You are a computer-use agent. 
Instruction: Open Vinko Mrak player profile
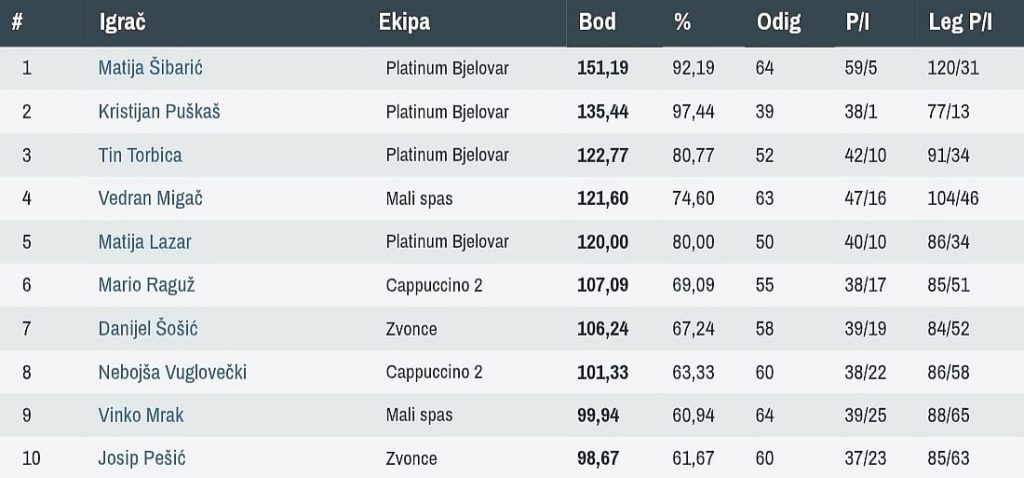[x=141, y=415]
